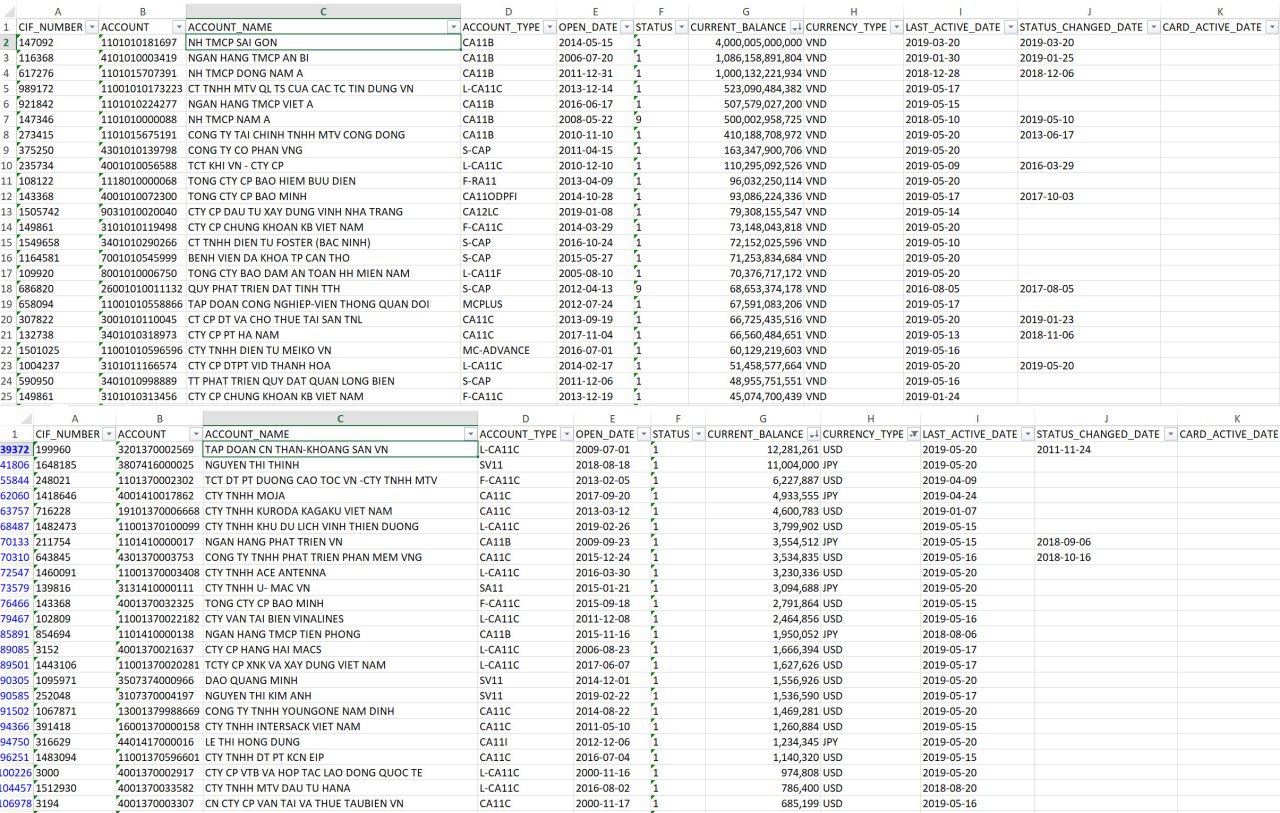
Task: Click cell NGAN HANG TMCP AN BI
Action: (x=323, y=58)
